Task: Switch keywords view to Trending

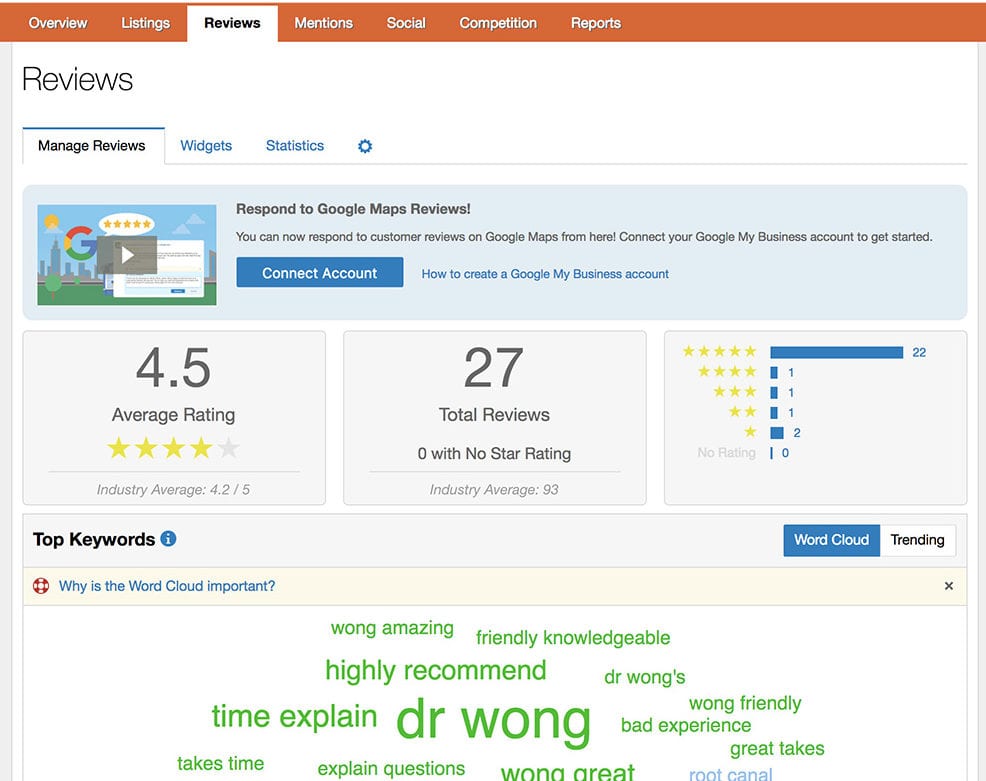Action: [x=917, y=540]
